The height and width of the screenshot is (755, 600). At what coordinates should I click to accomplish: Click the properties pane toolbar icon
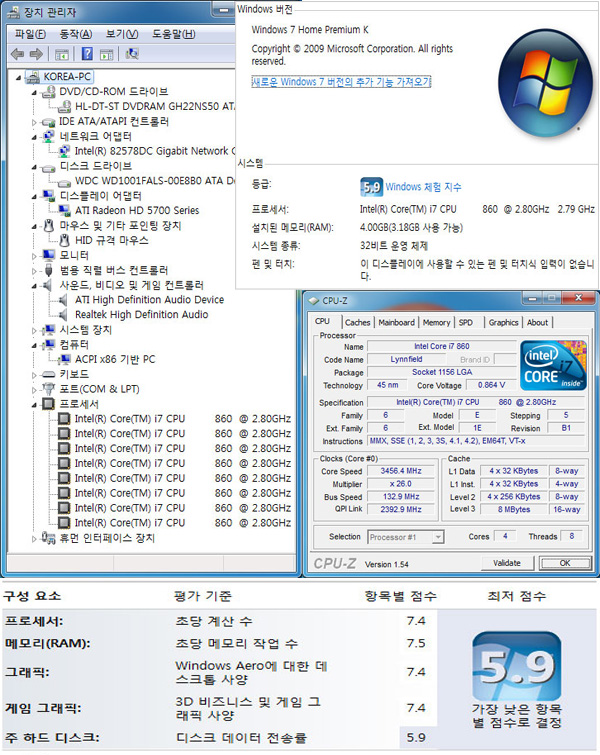[106, 54]
